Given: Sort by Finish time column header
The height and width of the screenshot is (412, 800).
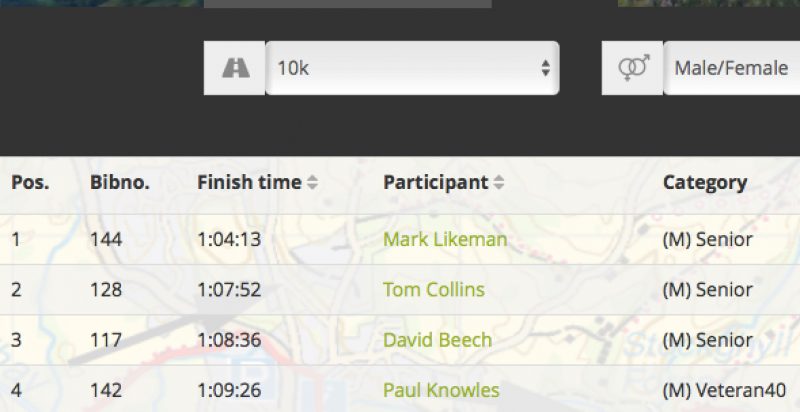Looking at the screenshot, I should (249, 183).
